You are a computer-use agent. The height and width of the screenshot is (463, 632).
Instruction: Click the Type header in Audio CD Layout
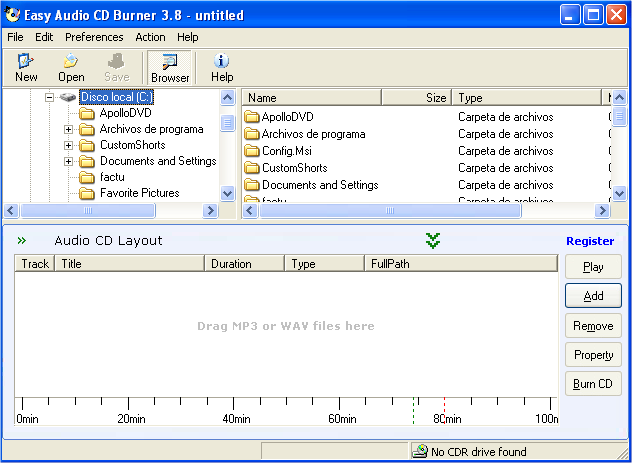pos(324,264)
